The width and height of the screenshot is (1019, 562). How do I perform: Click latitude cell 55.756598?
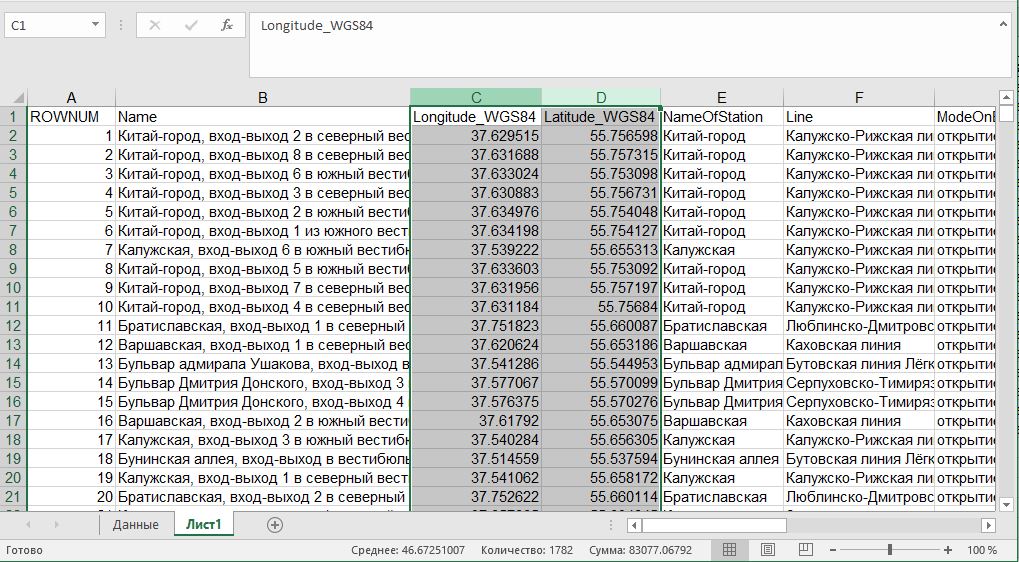(601, 136)
